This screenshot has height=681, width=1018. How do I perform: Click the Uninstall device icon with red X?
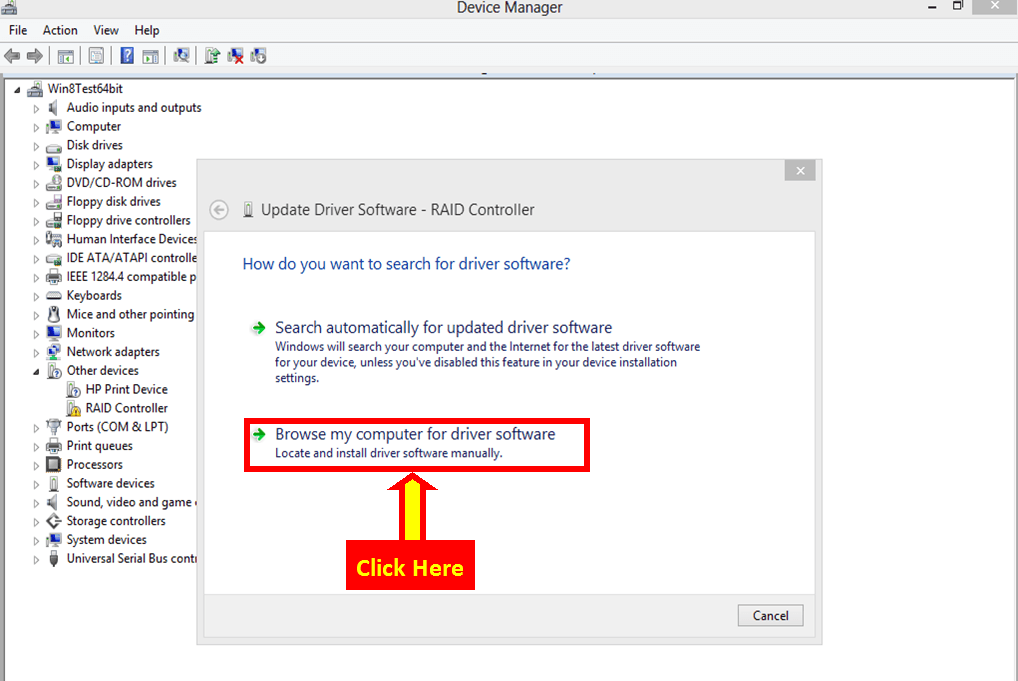236,56
